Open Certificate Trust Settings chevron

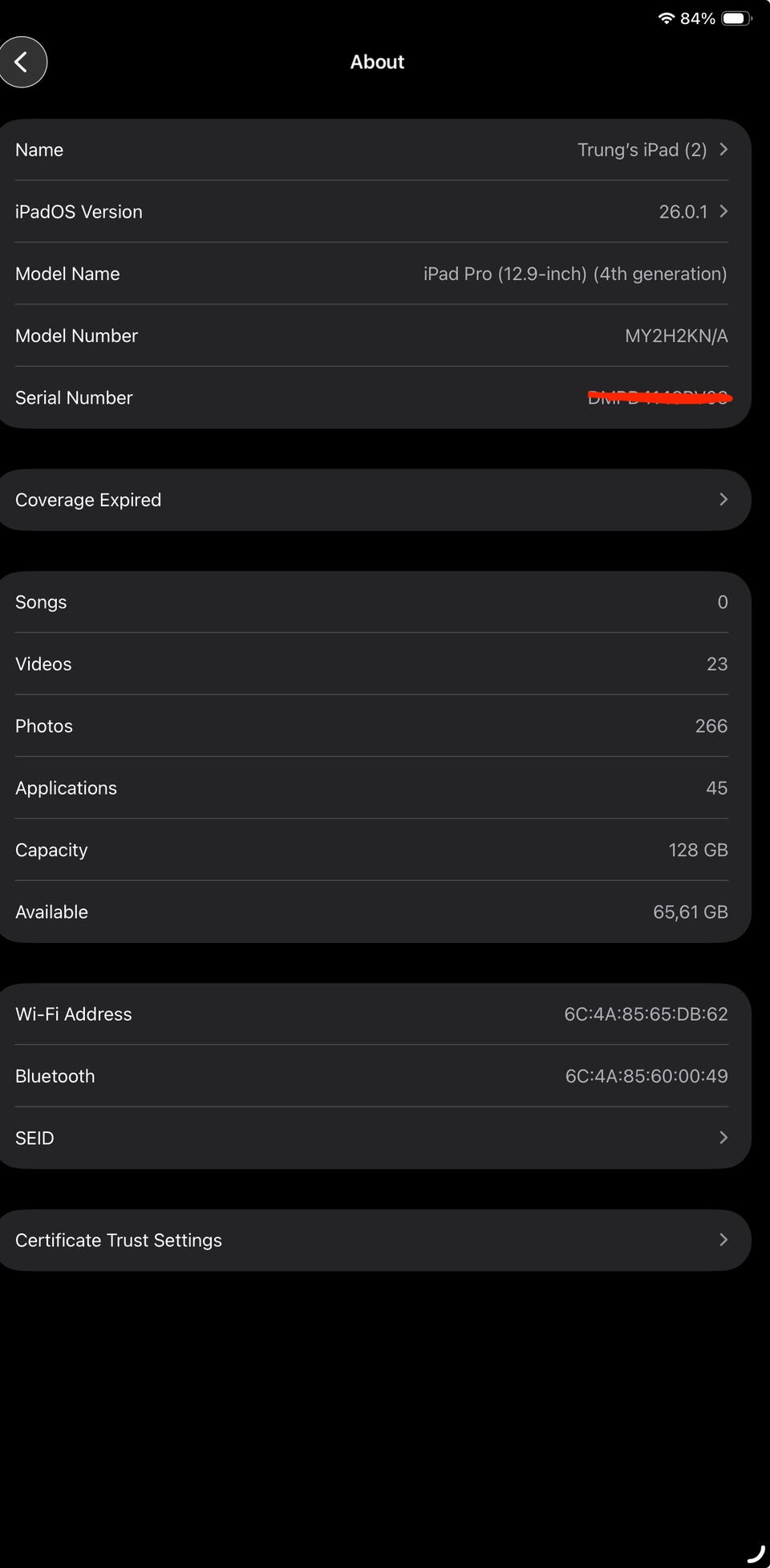click(x=723, y=1240)
